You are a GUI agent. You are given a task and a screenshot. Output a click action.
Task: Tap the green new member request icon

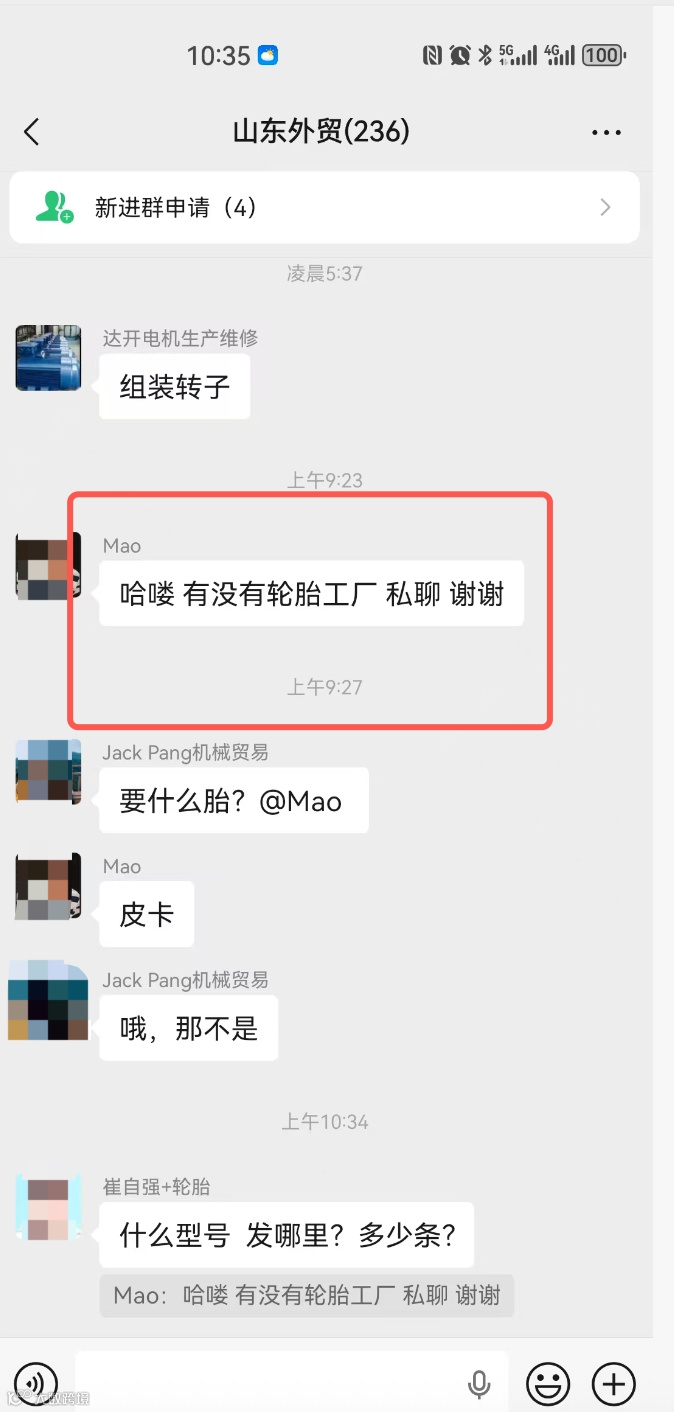pos(54,207)
